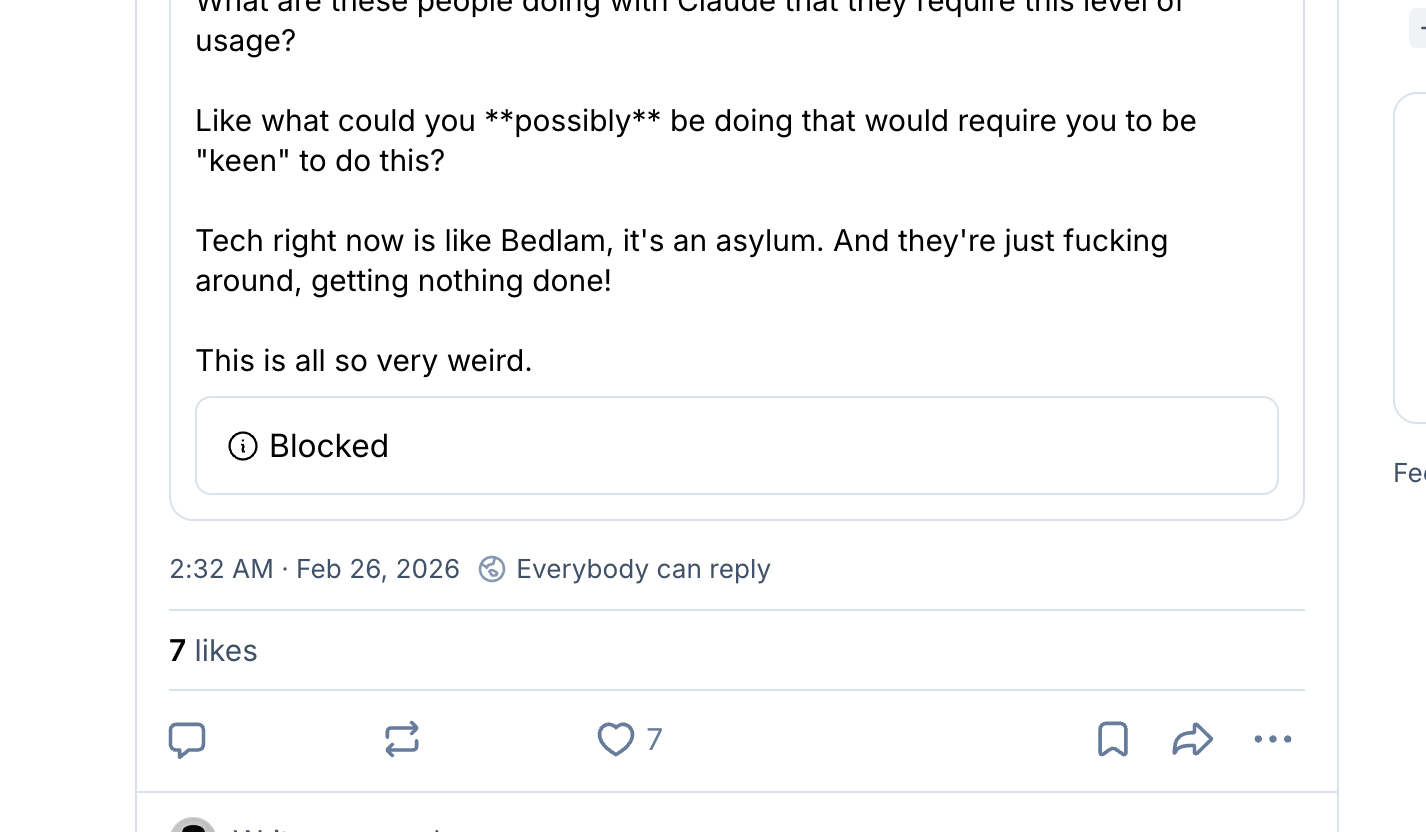The width and height of the screenshot is (1426, 832).
Task: Click the "This is all so very weird." text
Action: click(363, 360)
